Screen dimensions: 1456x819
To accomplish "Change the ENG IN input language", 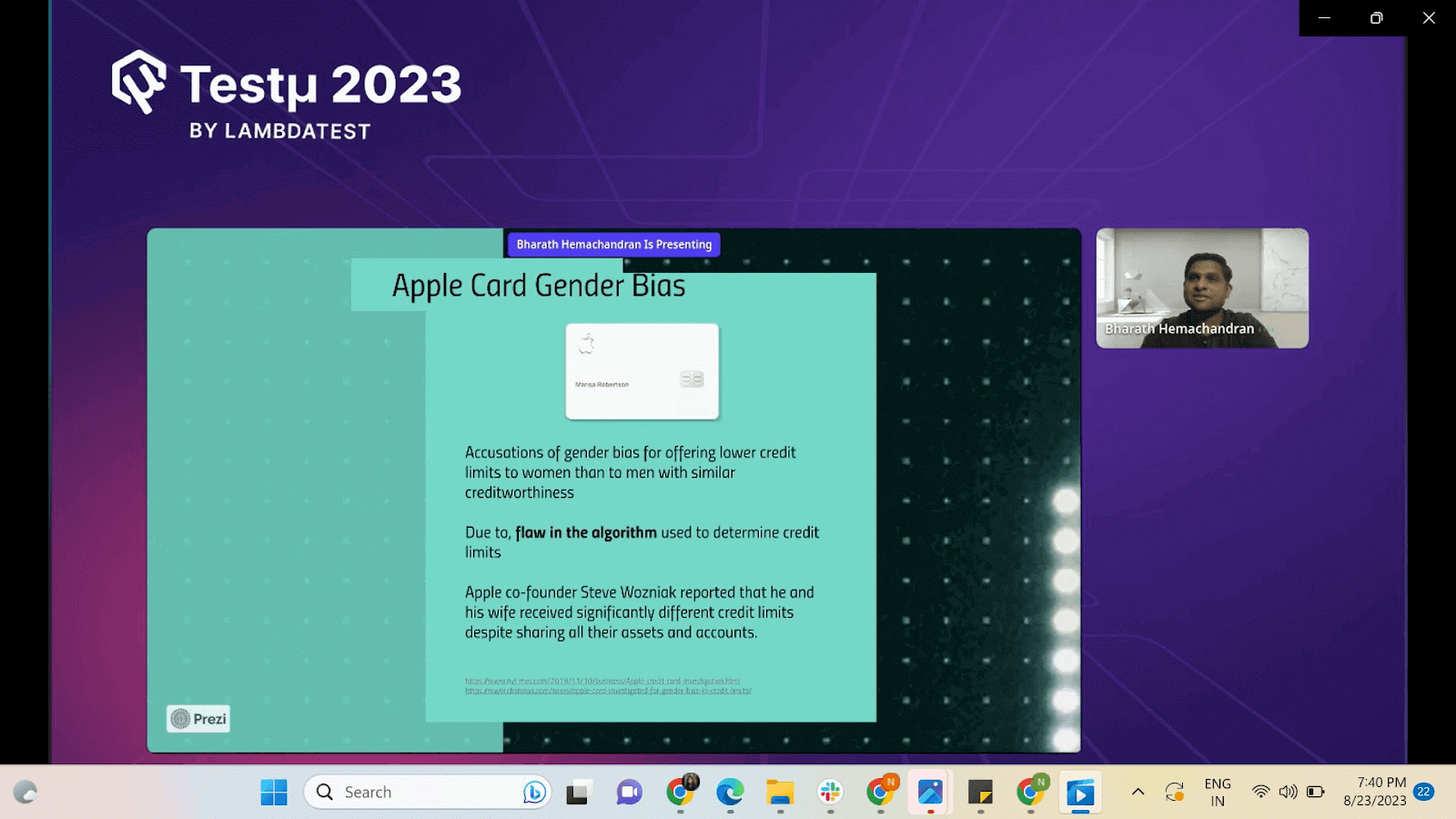I will (1218, 793).
